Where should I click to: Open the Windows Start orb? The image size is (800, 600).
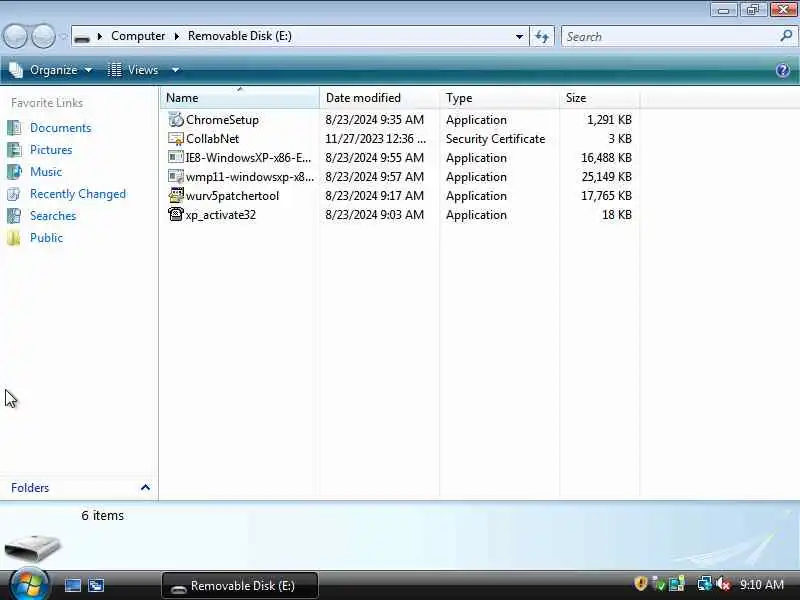pos(29,585)
